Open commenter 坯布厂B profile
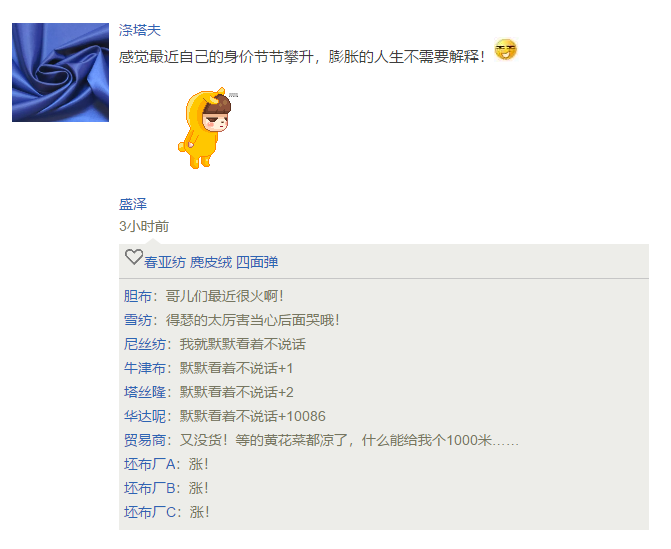This screenshot has width=671, height=549. point(149,488)
